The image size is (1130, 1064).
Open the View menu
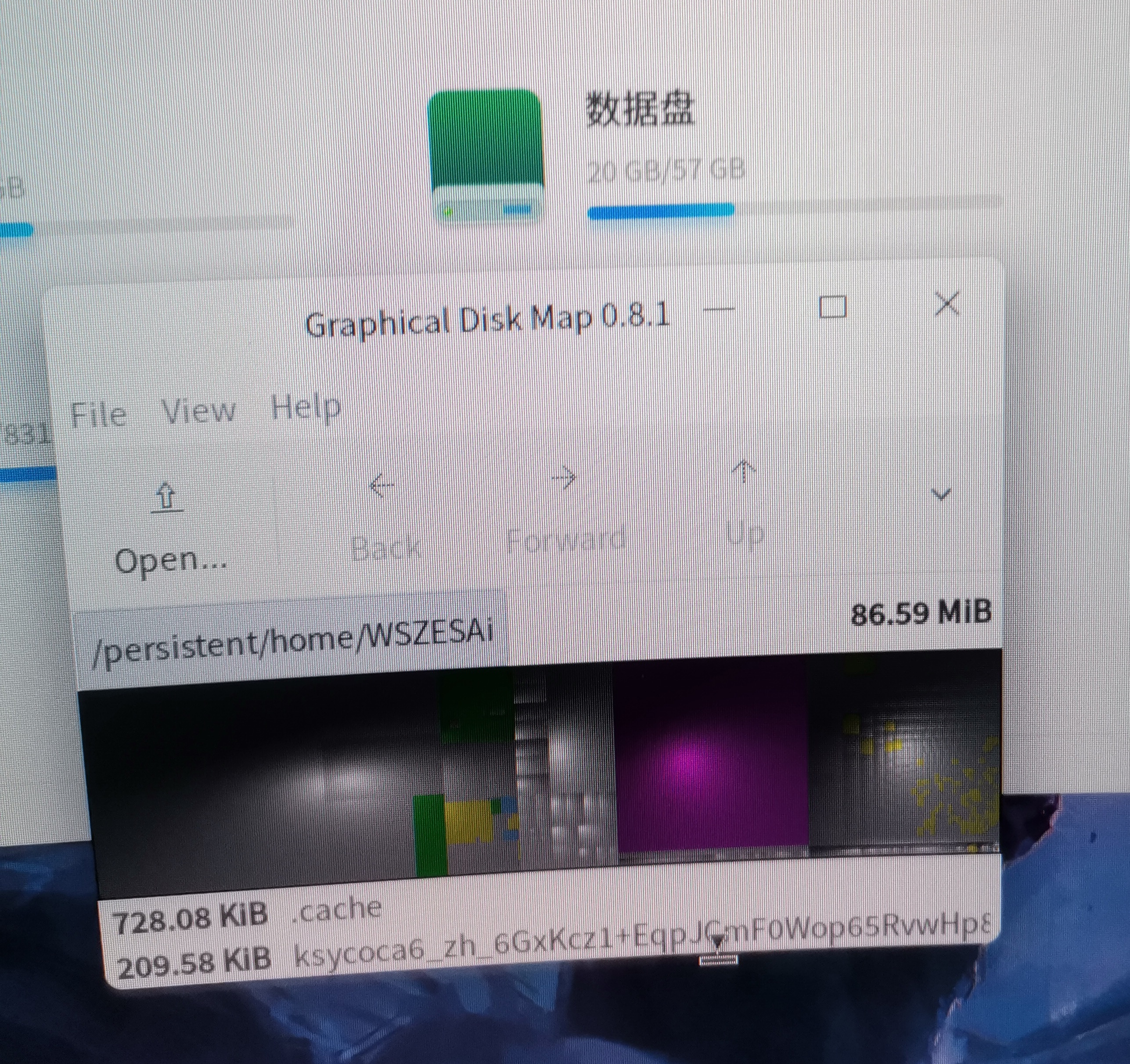tap(198, 410)
